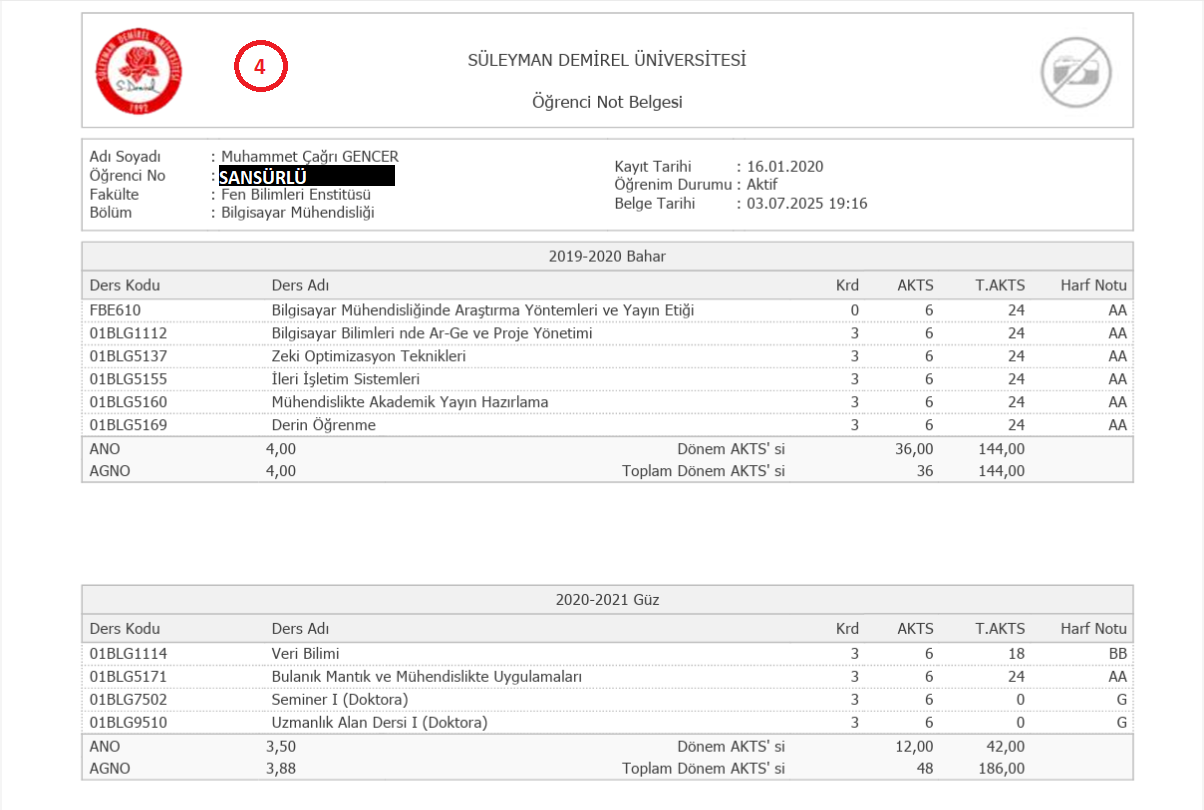This screenshot has width=1204, height=810.
Task: Click the AGNO value 3,88
Action: click(282, 768)
